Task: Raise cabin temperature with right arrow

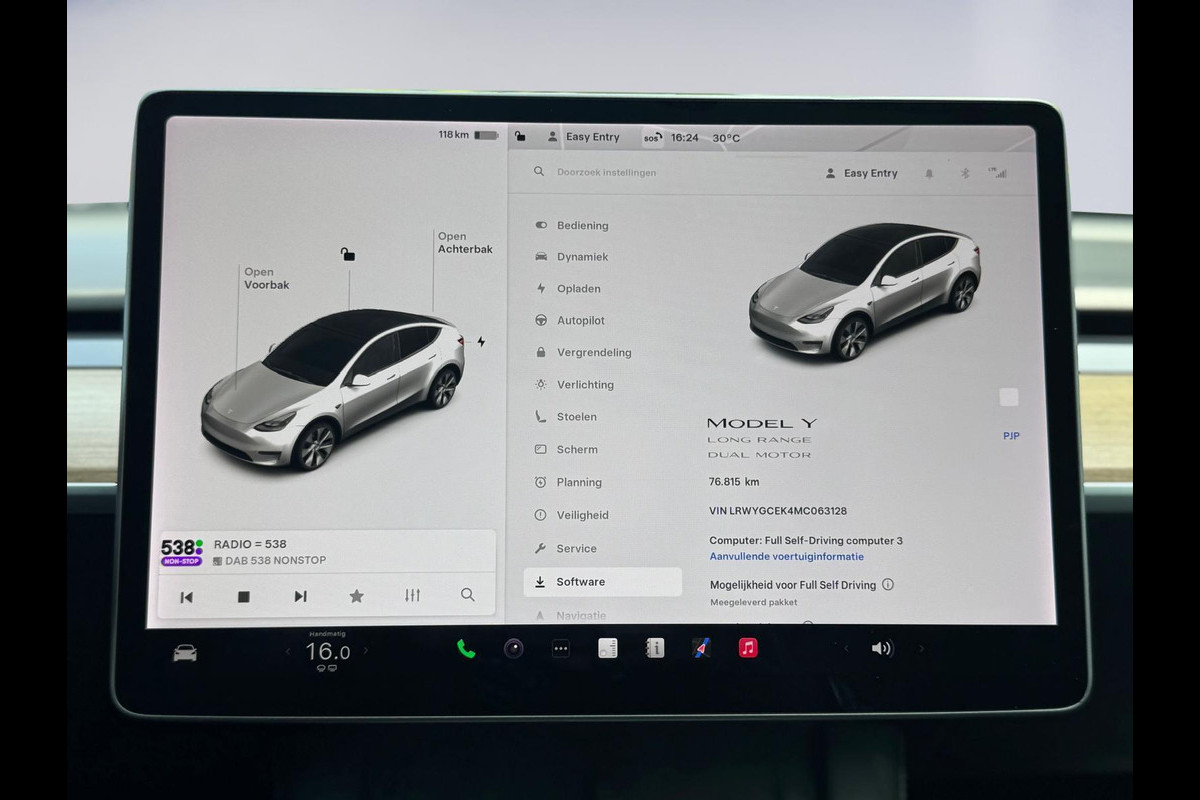Action: 365,651
